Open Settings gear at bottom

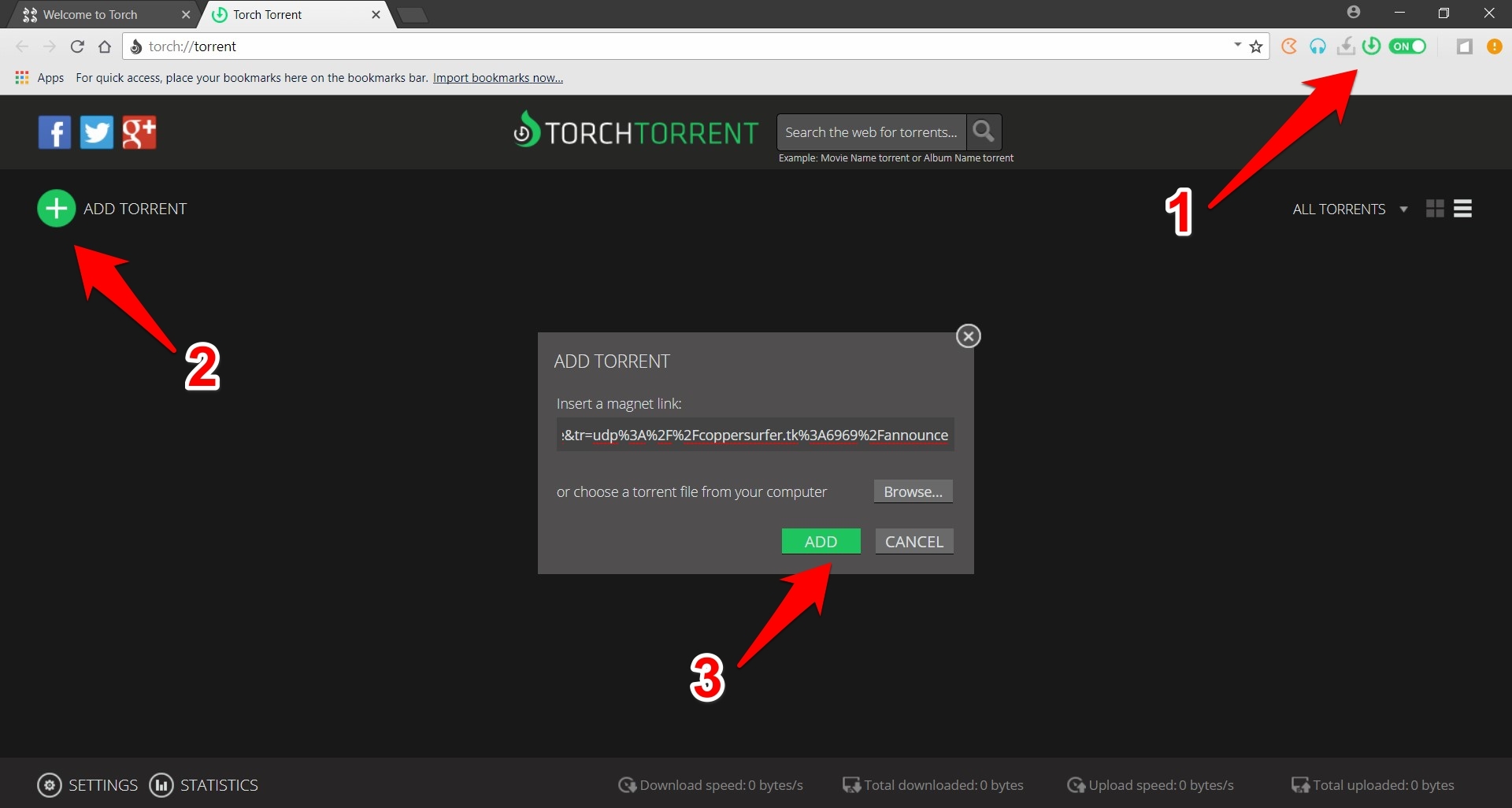(x=49, y=785)
